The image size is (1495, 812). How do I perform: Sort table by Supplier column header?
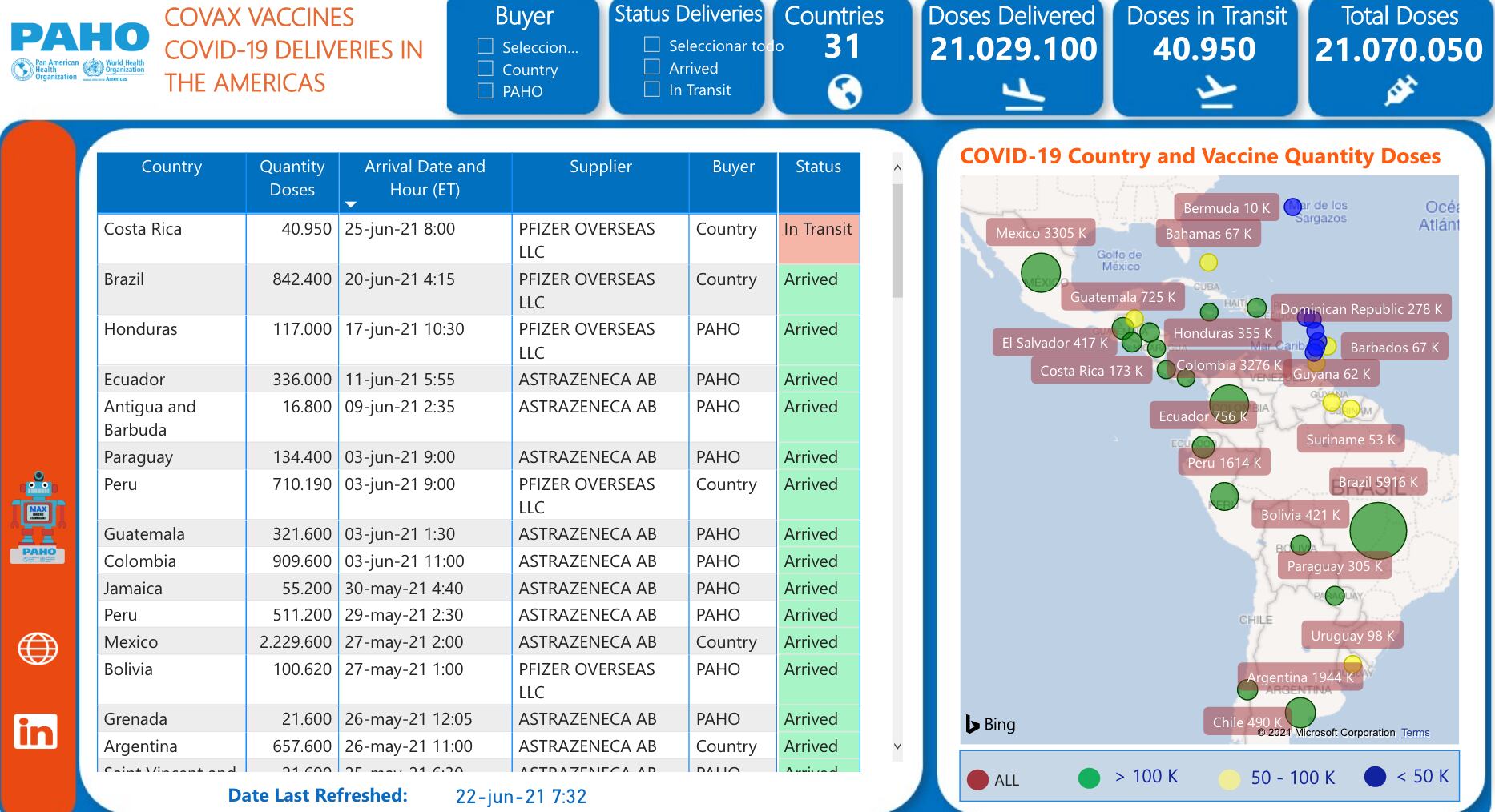600,167
